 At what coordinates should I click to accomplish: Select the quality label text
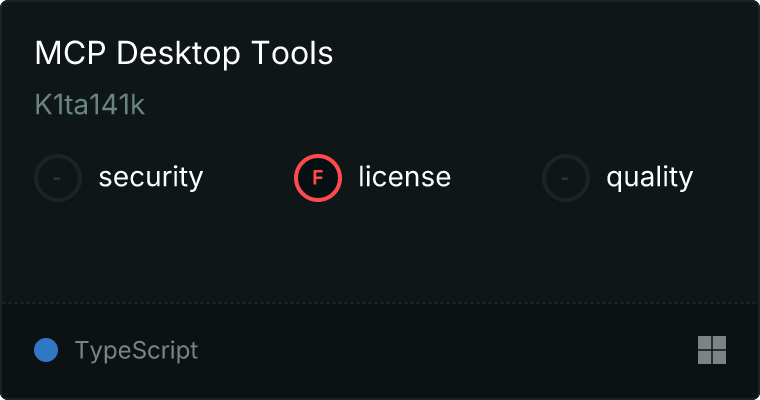click(x=649, y=178)
